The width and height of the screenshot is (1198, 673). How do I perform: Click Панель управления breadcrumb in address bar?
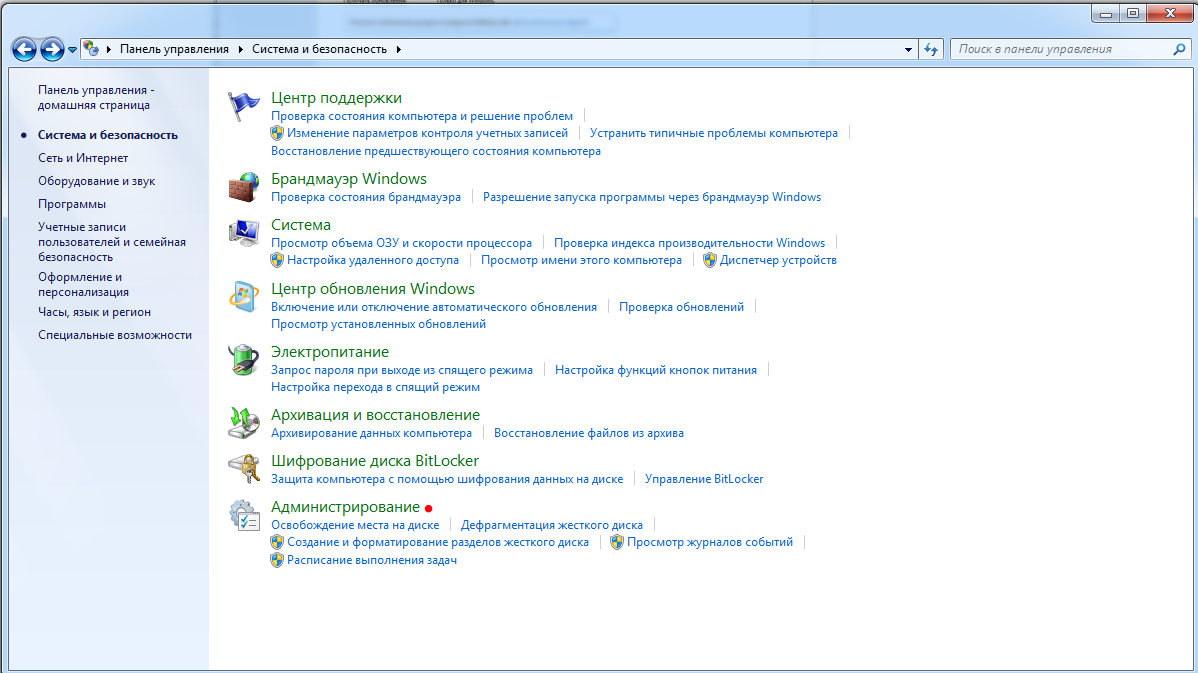[x=174, y=49]
